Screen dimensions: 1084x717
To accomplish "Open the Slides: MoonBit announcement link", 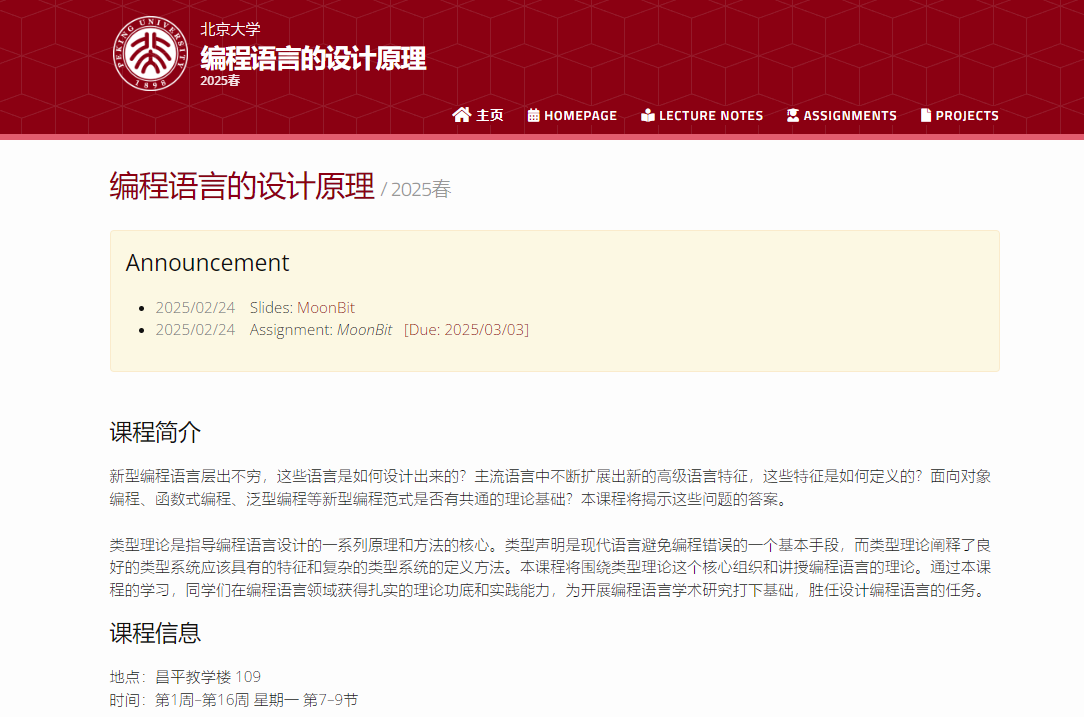I will point(302,307).
